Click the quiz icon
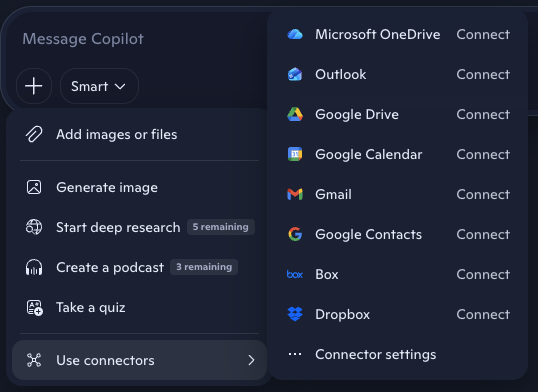The width and height of the screenshot is (538, 392). (x=35, y=308)
